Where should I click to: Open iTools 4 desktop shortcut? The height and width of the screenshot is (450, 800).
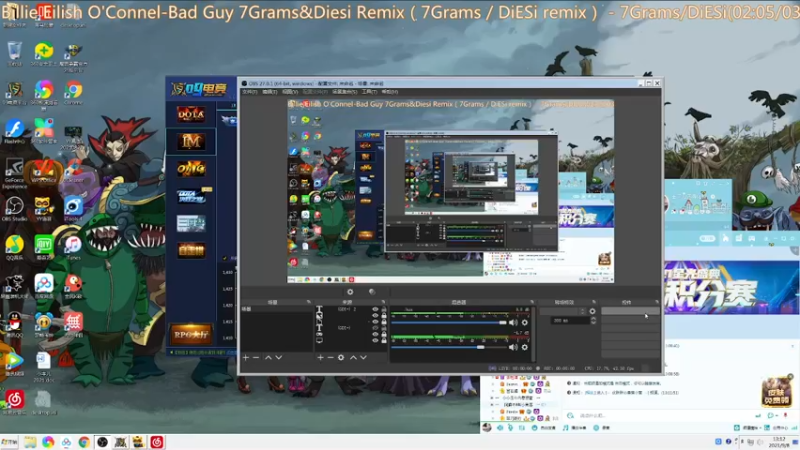[73, 209]
